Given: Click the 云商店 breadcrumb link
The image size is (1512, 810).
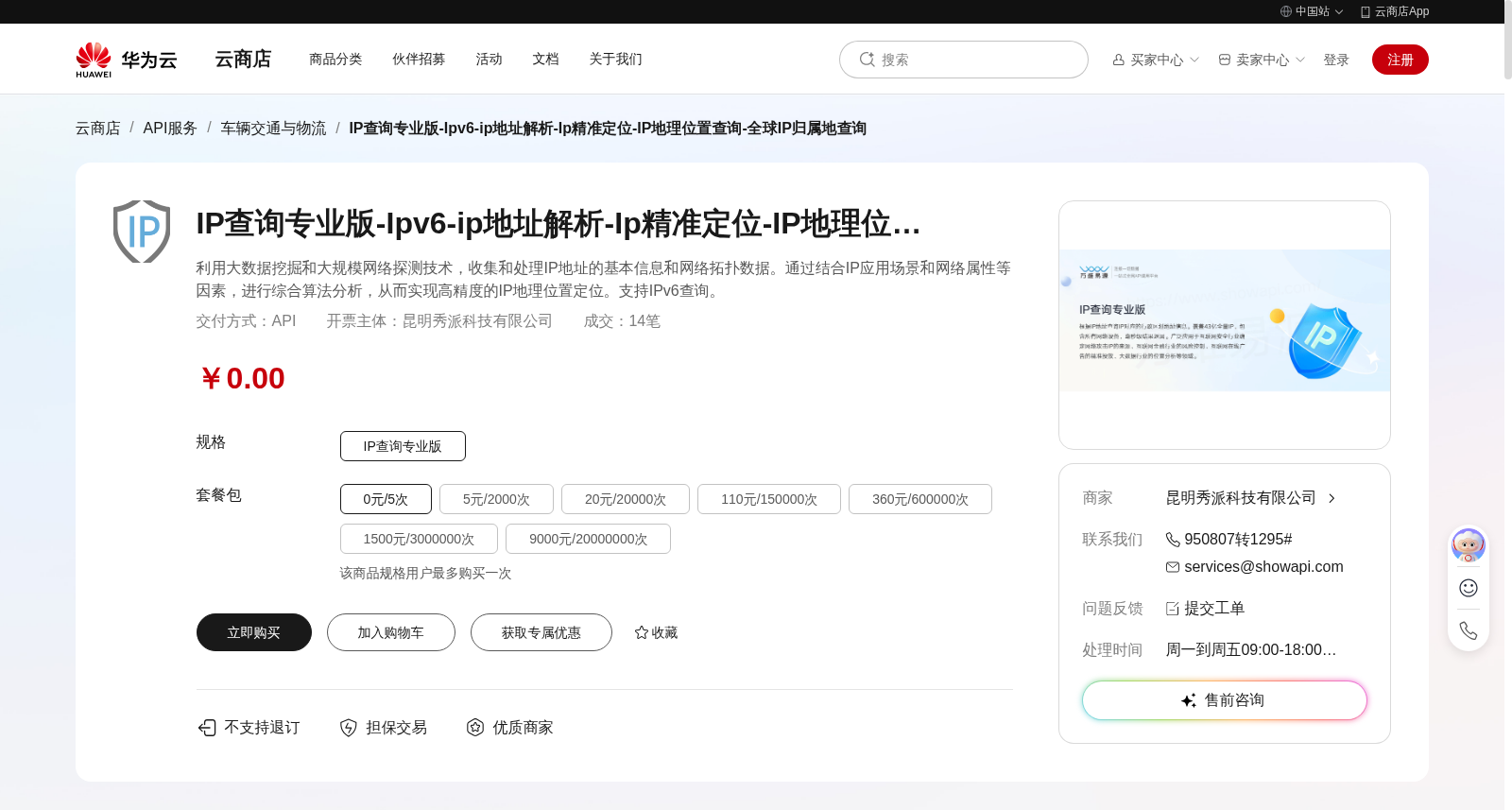Looking at the screenshot, I should (x=98, y=128).
